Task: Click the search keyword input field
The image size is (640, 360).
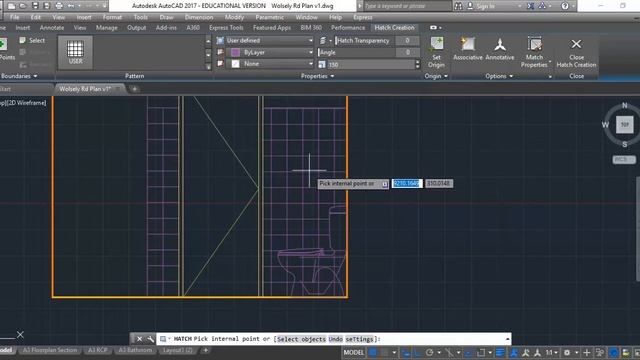Action: click(407, 6)
